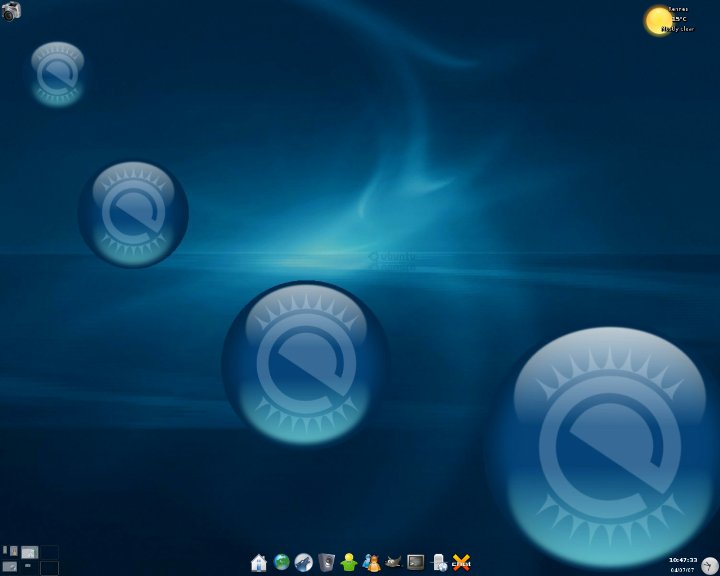Switch to pager desktop with two windows

click(x=10, y=550)
